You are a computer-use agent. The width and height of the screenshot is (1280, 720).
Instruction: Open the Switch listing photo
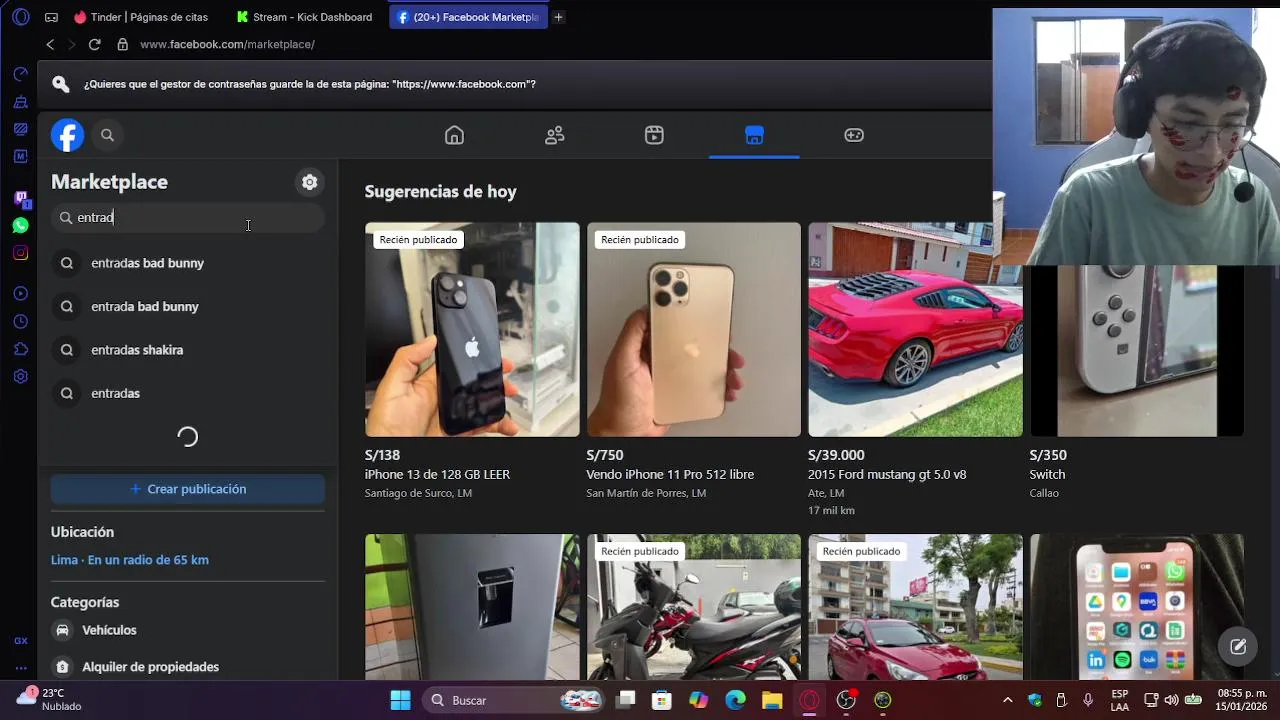(1137, 350)
